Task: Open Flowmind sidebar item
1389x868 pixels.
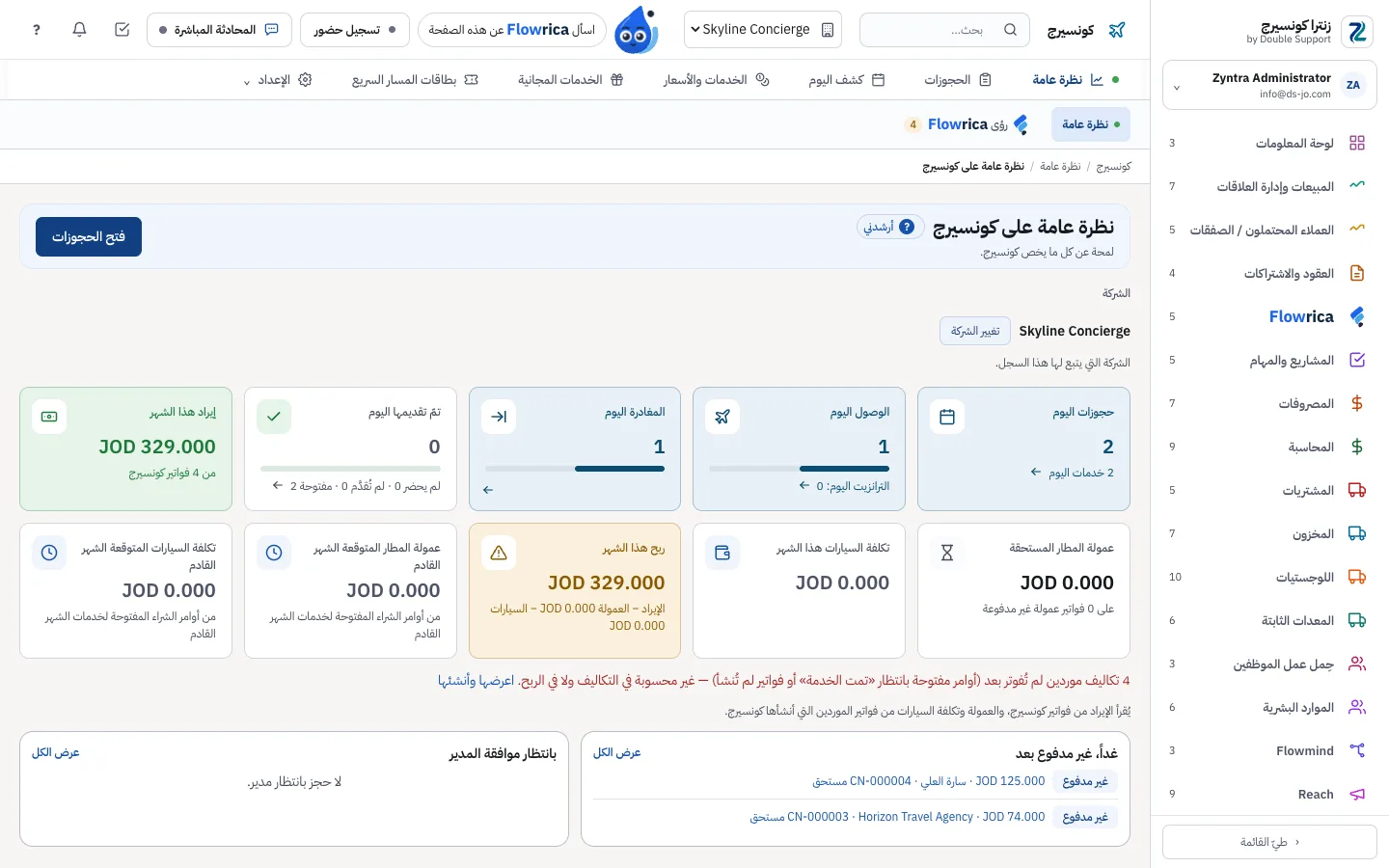Action: pos(1269,750)
